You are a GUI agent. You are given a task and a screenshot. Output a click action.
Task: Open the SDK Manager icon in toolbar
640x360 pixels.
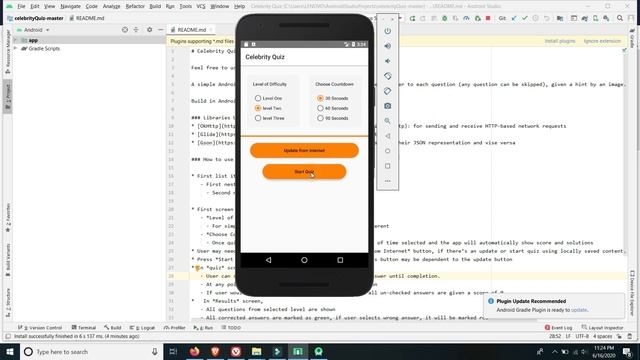tap(606, 18)
